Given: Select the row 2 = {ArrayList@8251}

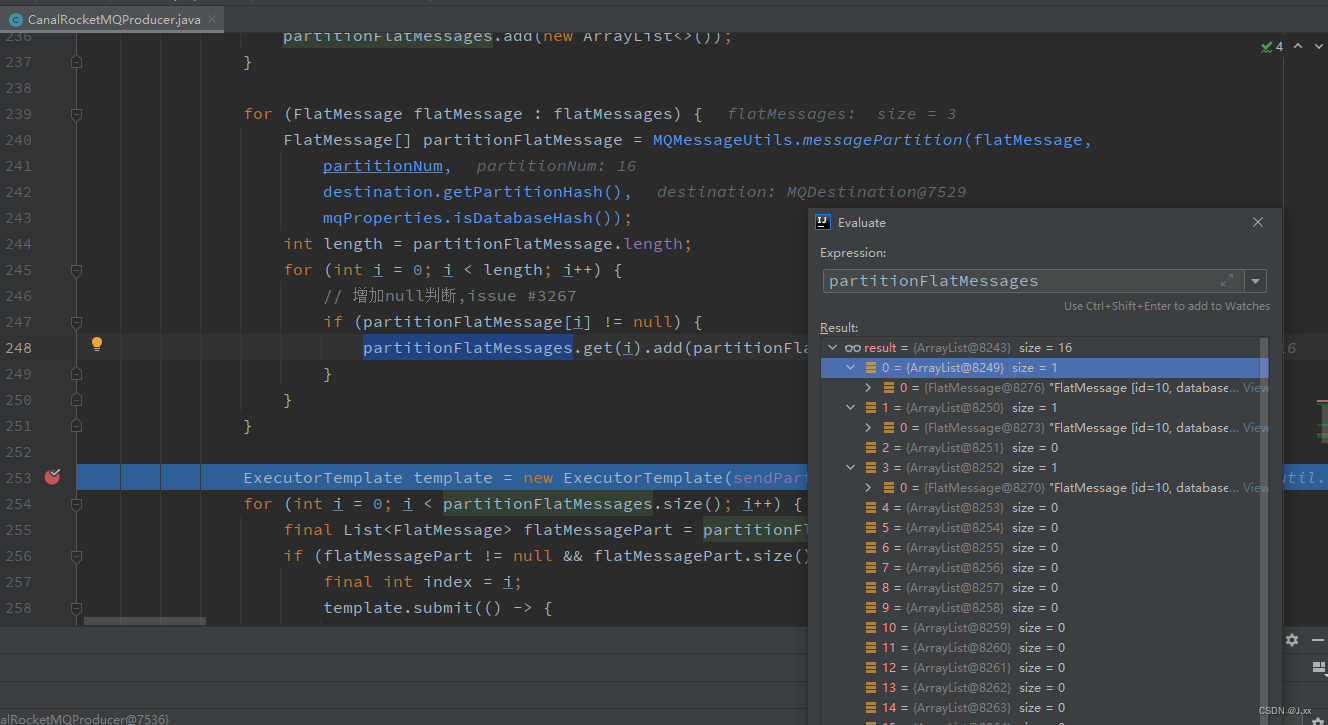Looking at the screenshot, I should 1039,447.
